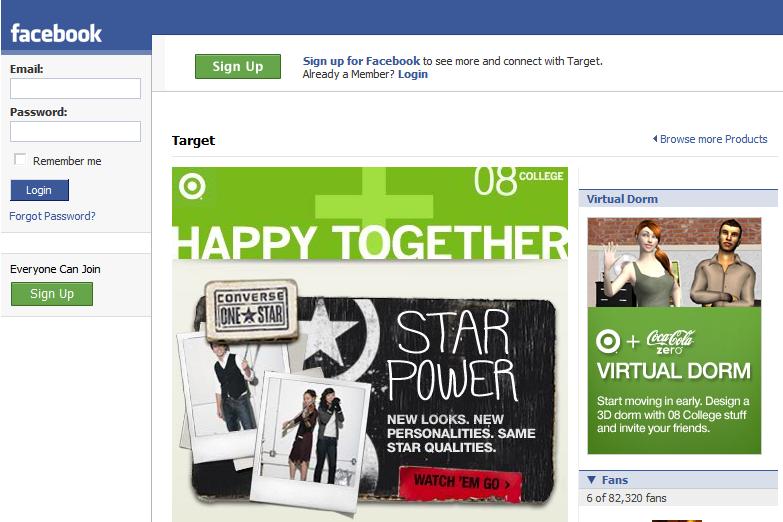The width and height of the screenshot is (783, 522).
Task: Click the green plus graphic in banner
Action: (374, 202)
